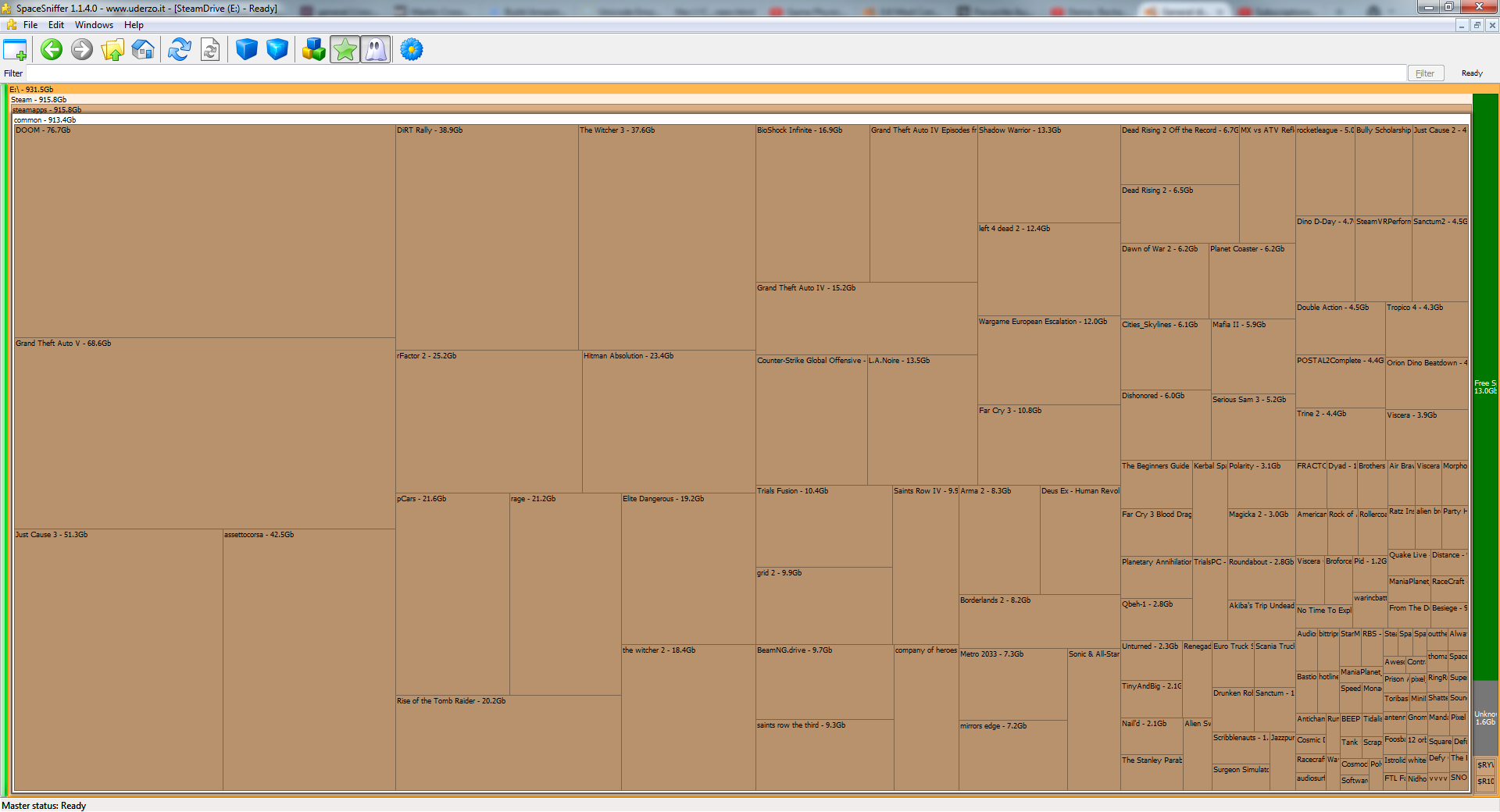Open the Help menu
The image size is (1500, 812).
pos(134,25)
